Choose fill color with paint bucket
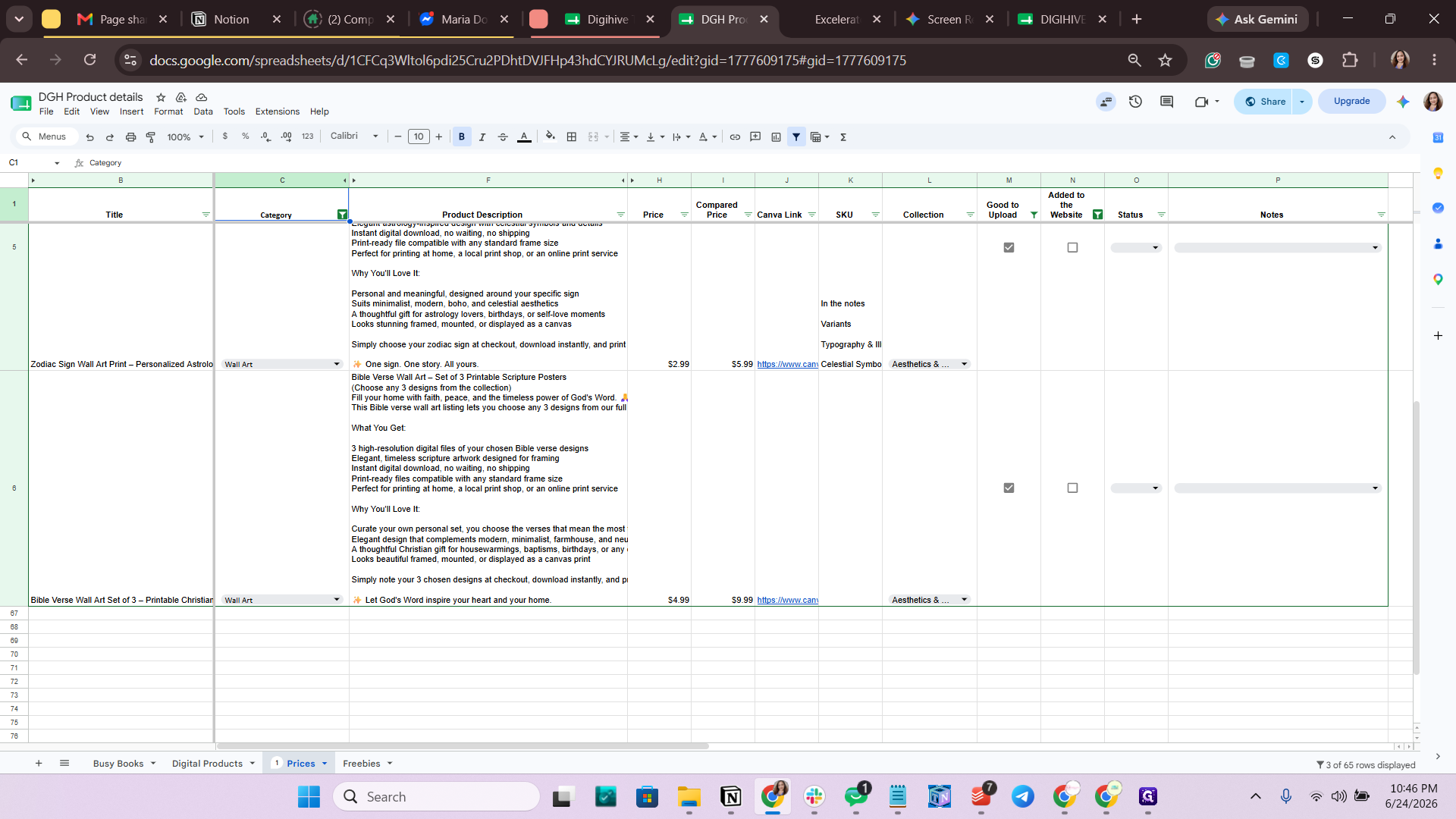Viewport: 1456px width, 819px height. pos(551,136)
